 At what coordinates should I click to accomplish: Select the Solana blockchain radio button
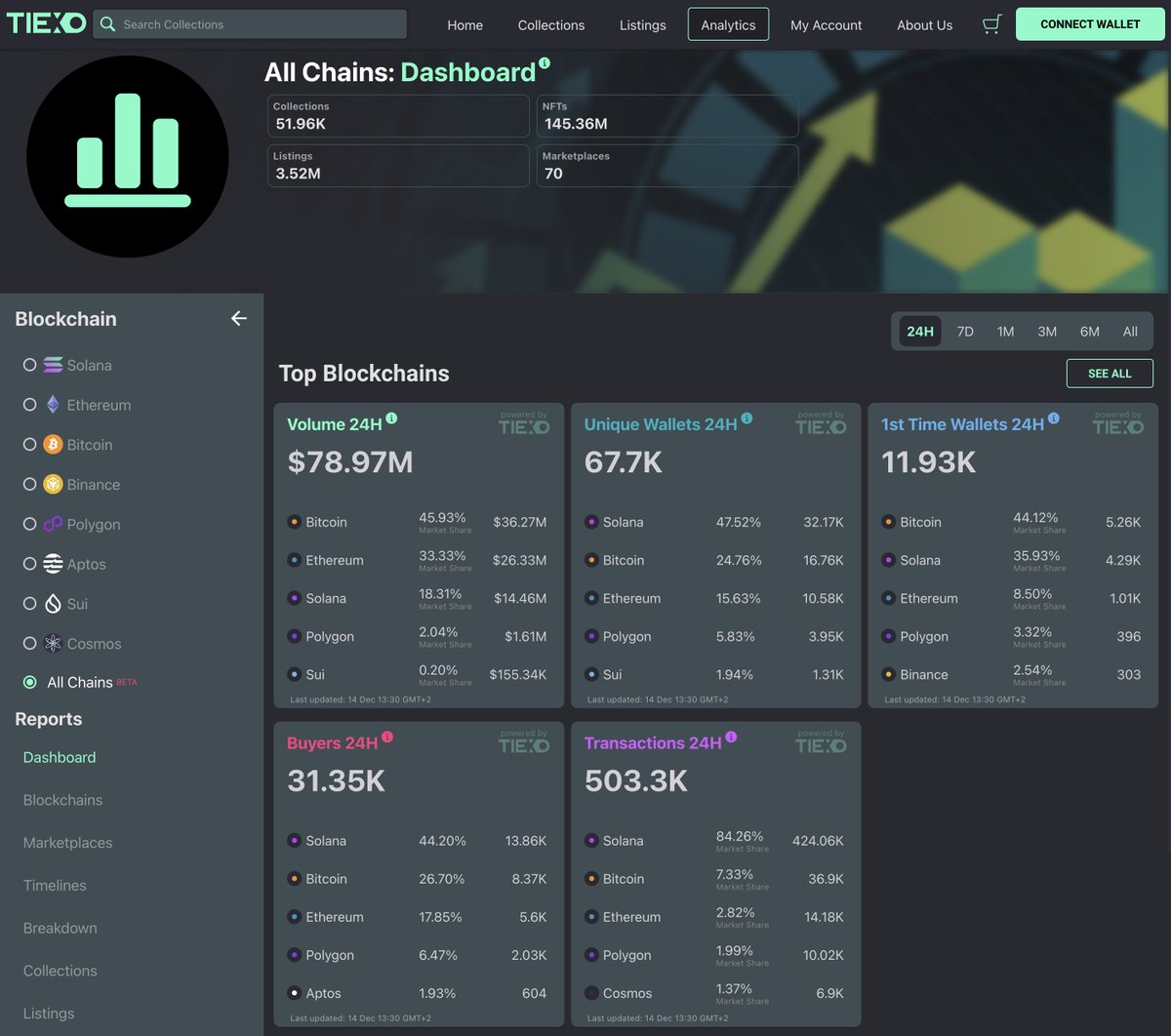[x=29, y=364]
